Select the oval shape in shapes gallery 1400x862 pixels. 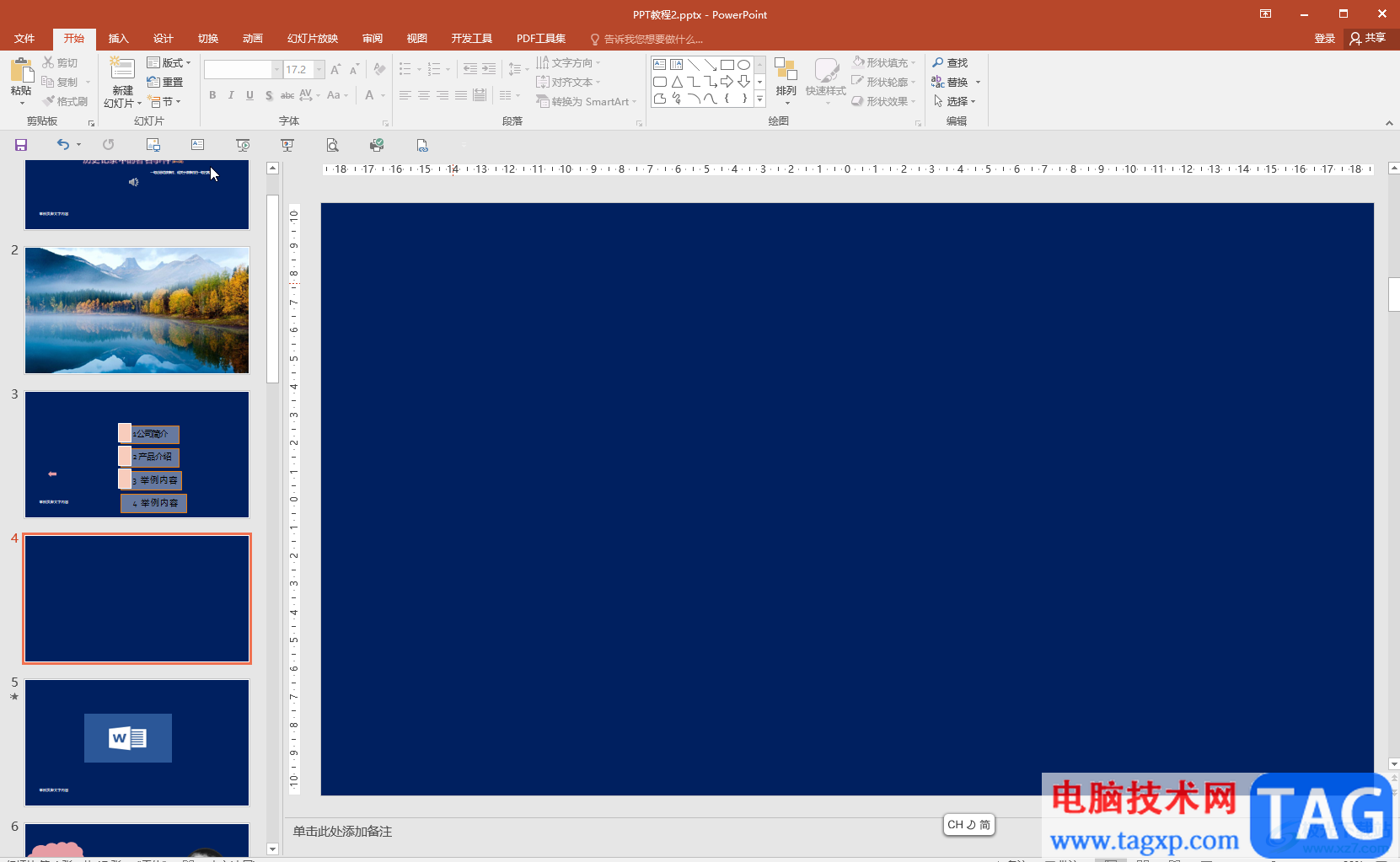[743, 64]
